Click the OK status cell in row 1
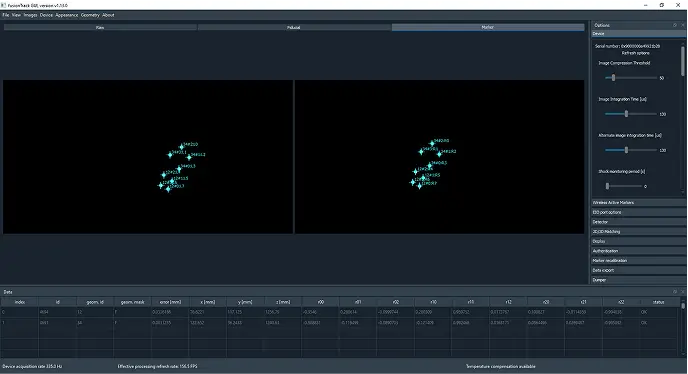 (659, 323)
